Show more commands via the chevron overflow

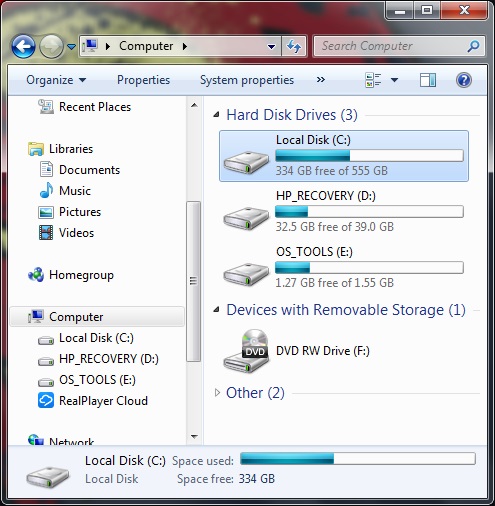[x=320, y=80]
